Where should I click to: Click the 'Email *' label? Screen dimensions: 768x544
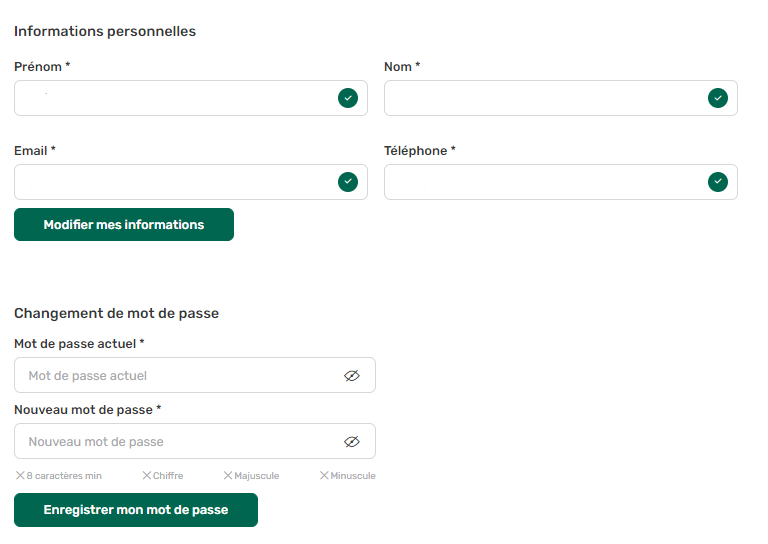tap(35, 151)
